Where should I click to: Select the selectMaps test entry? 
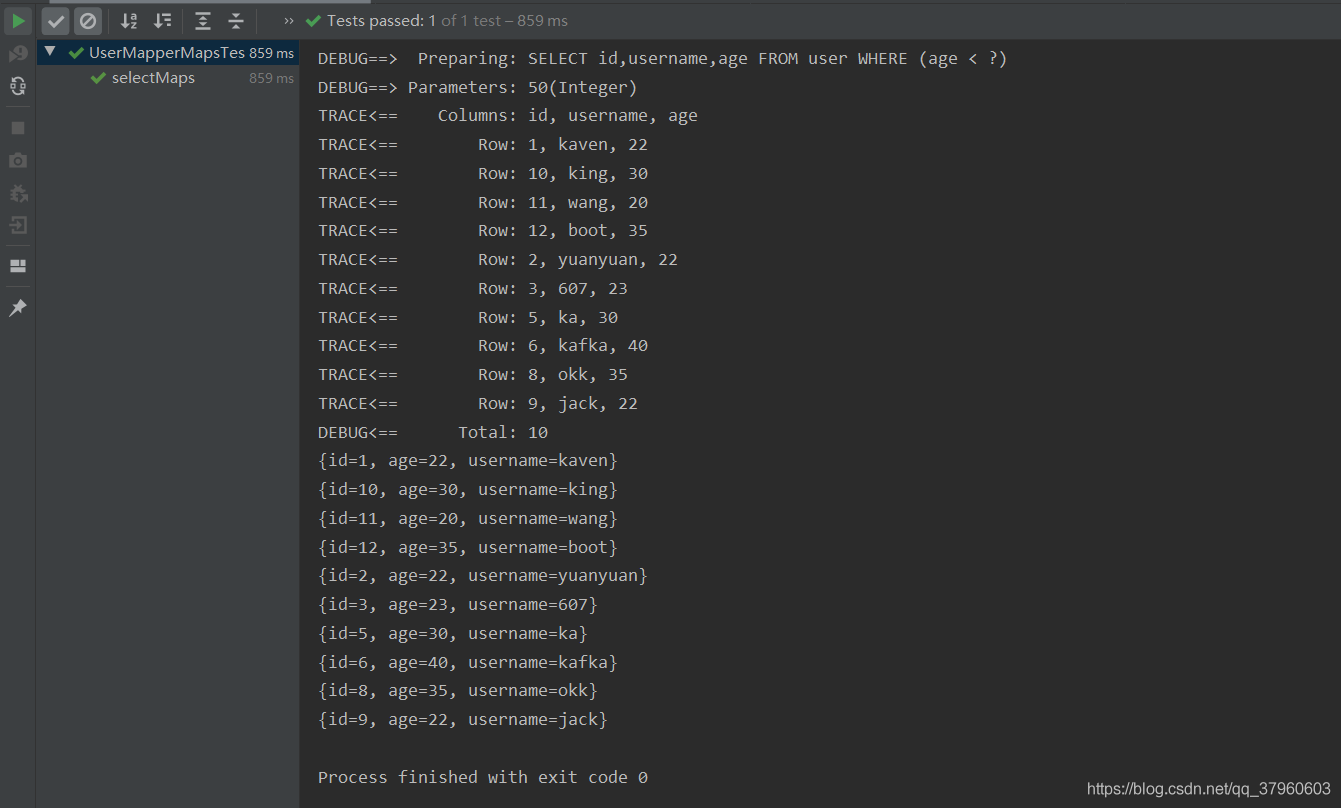[x=153, y=78]
